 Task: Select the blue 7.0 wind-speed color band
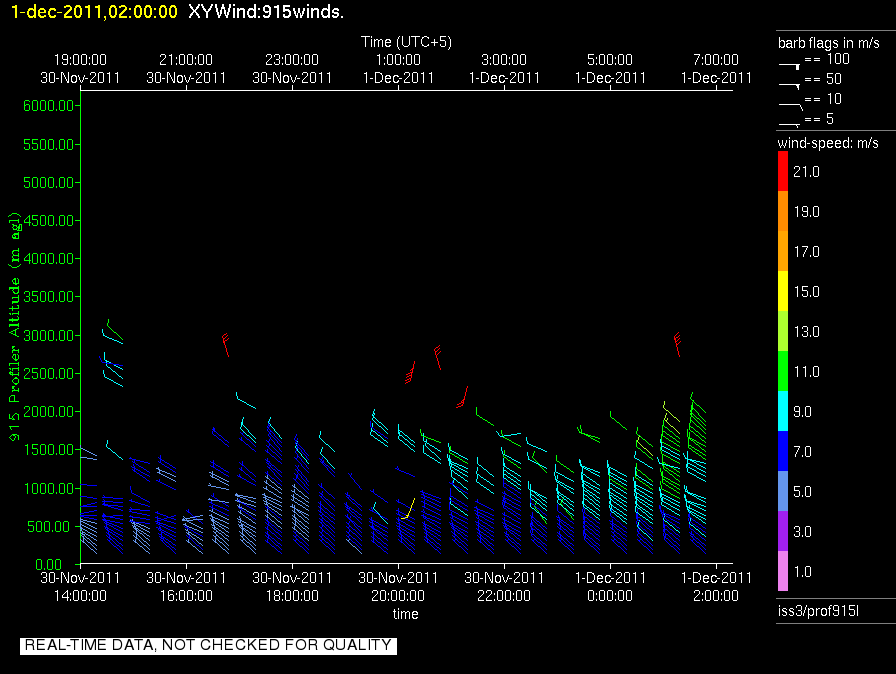coord(783,451)
